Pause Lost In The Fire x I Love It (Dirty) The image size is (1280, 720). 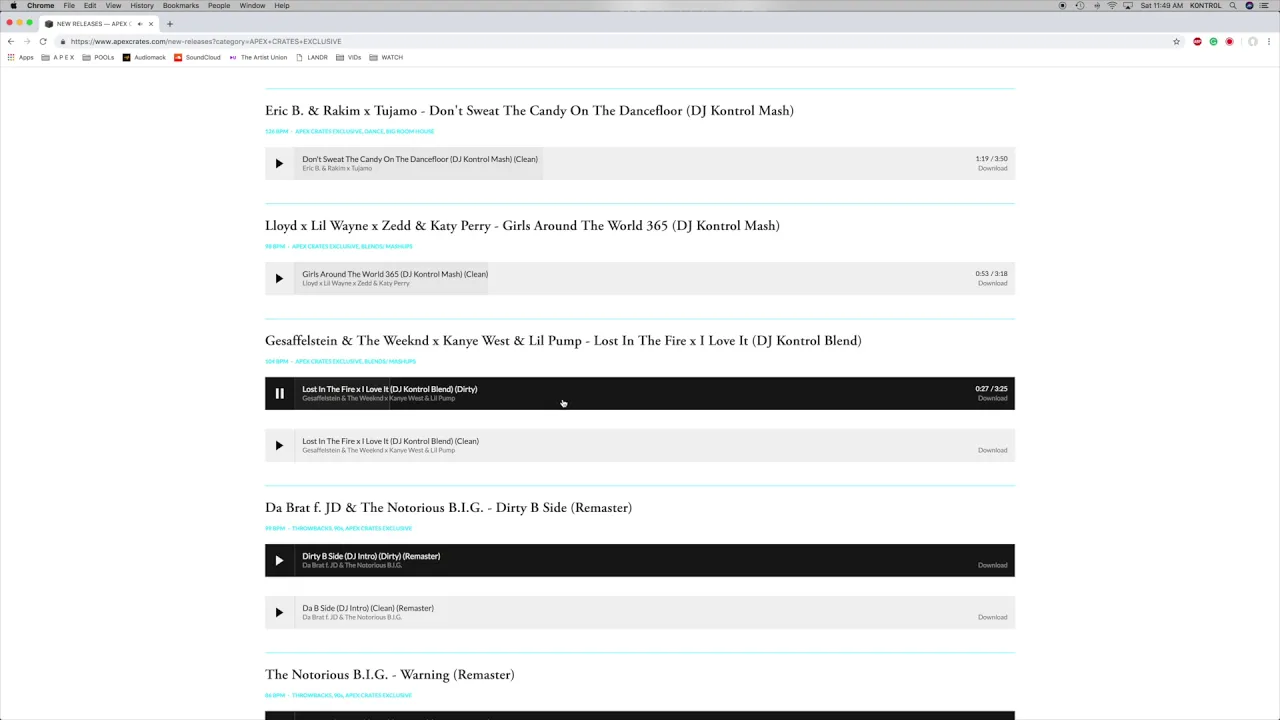tap(279, 393)
